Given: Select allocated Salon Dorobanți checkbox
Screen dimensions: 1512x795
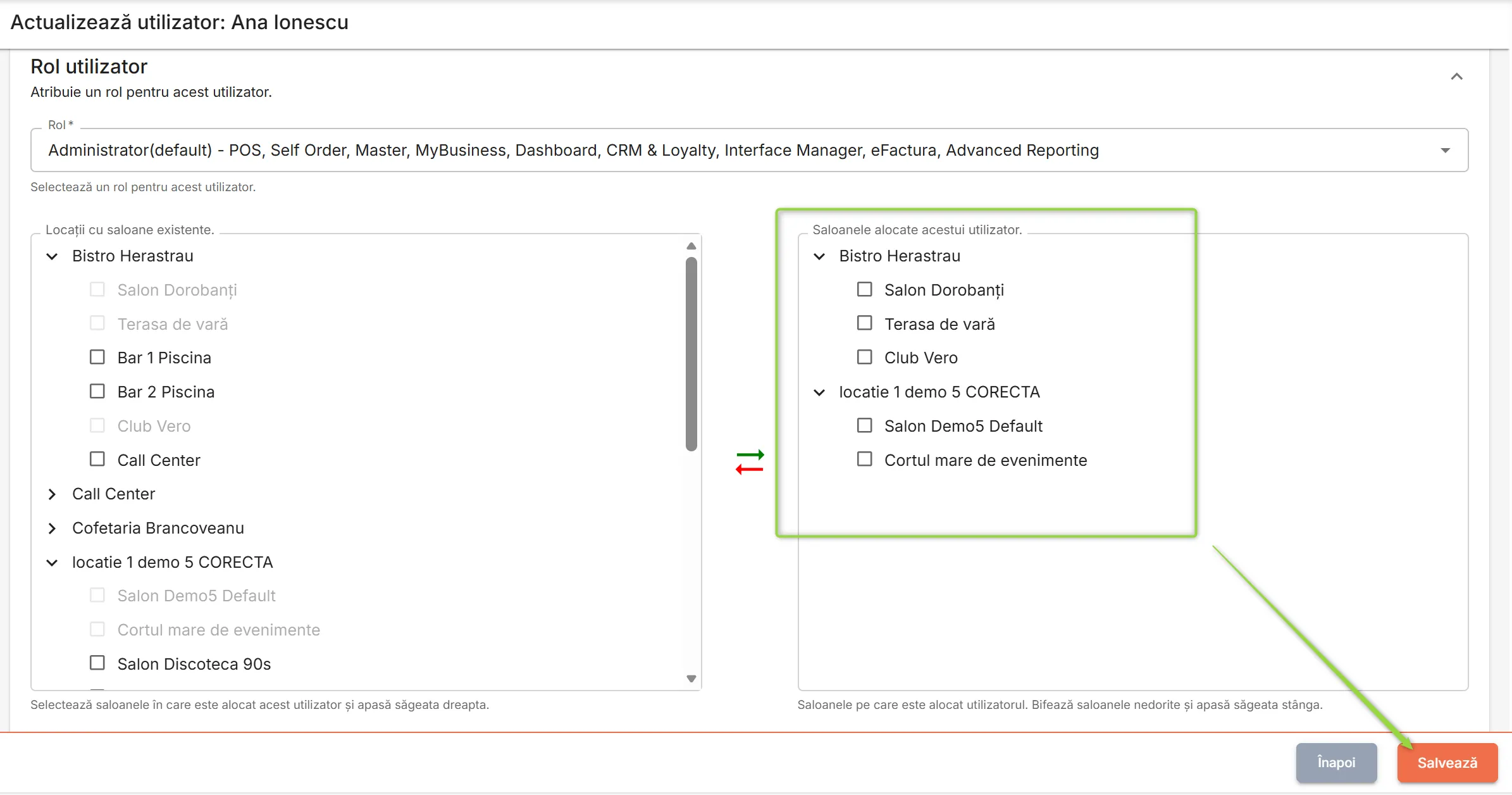Looking at the screenshot, I should click(x=864, y=289).
